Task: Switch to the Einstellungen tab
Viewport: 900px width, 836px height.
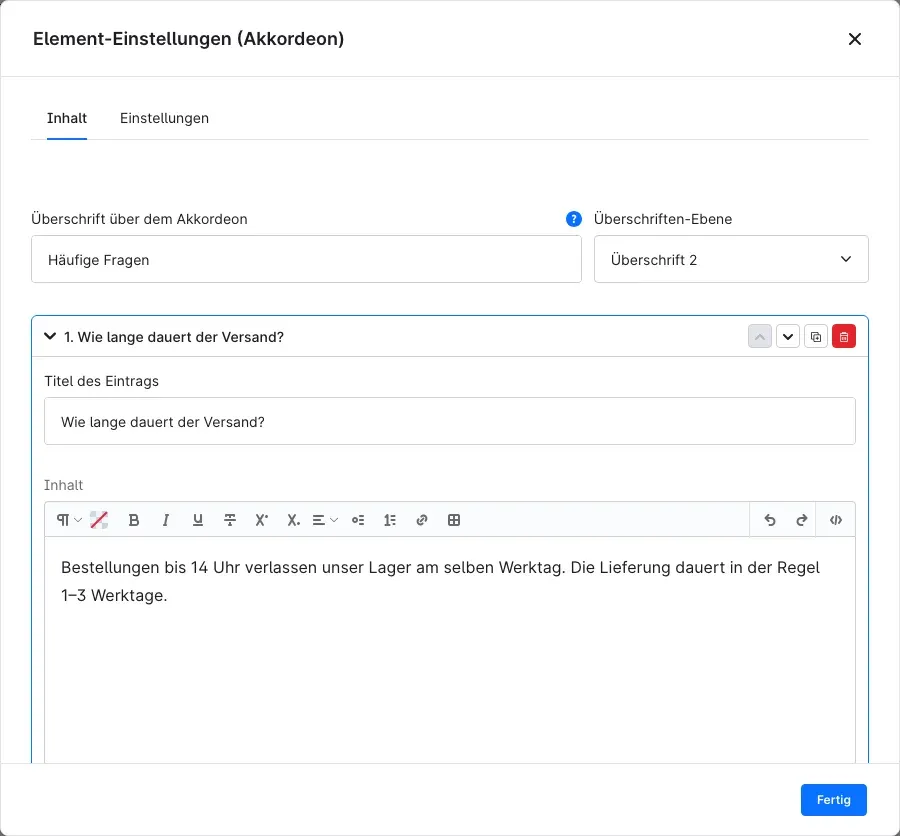Action: [164, 118]
